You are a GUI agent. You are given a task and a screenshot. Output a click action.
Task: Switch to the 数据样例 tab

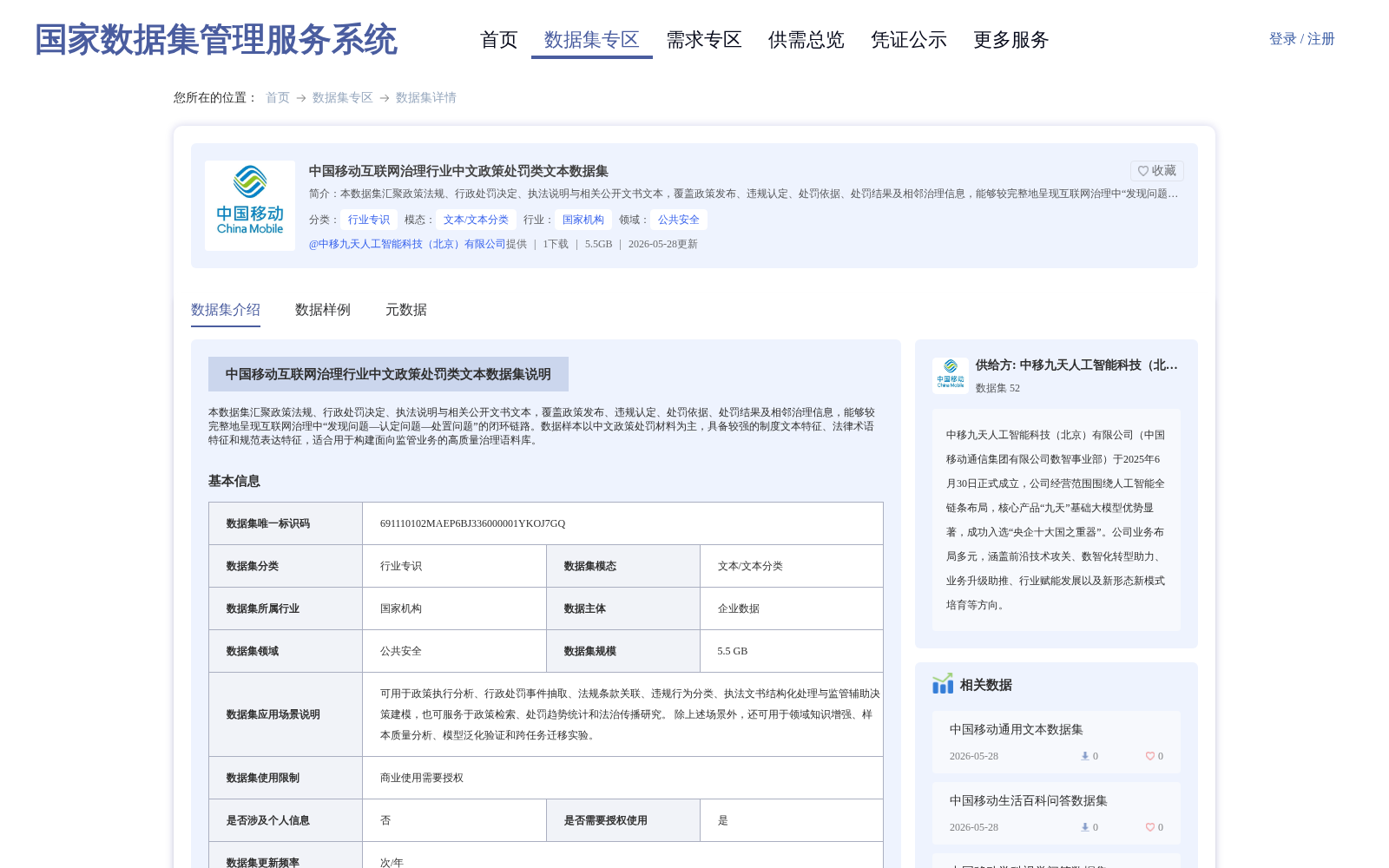coord(323,310)
